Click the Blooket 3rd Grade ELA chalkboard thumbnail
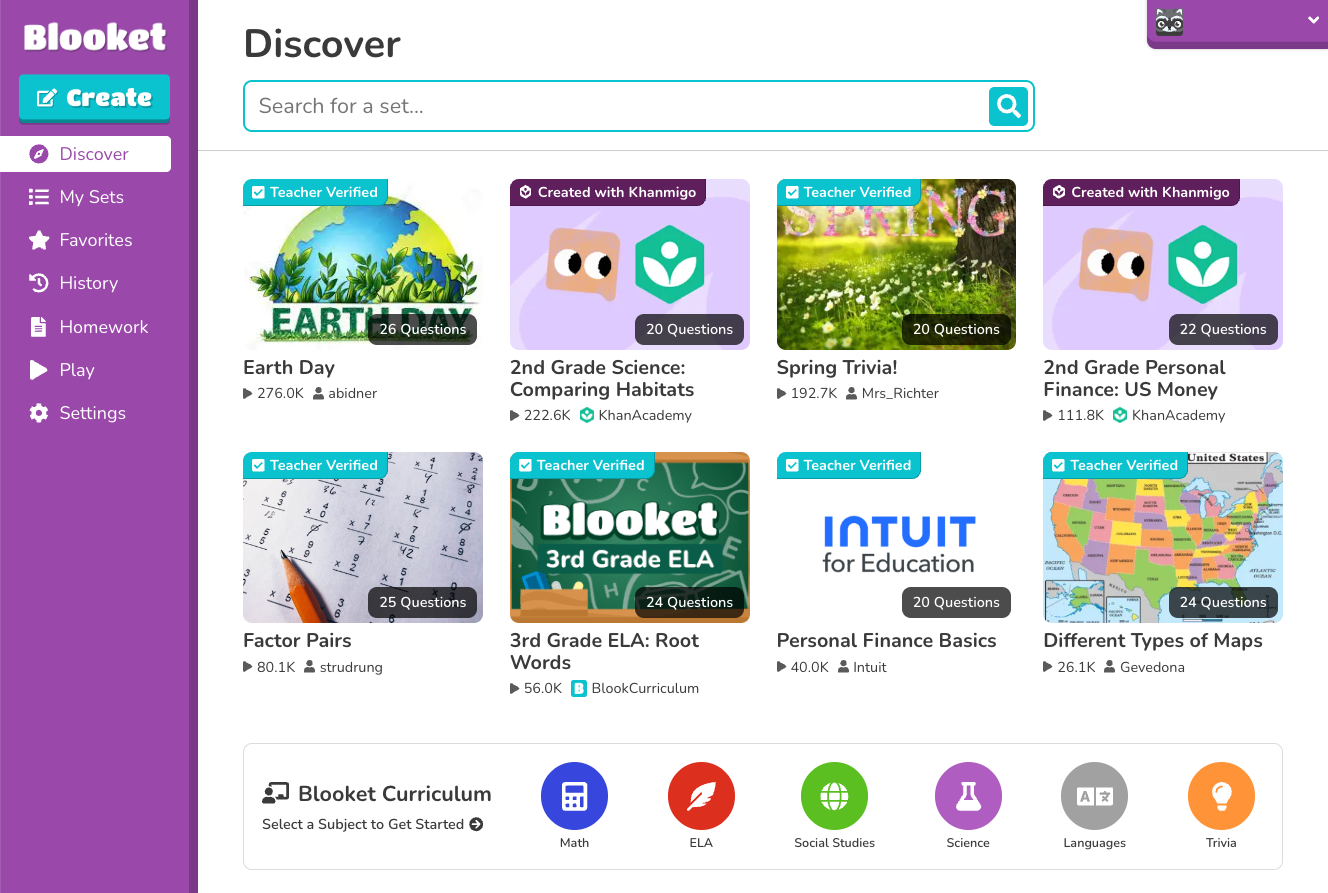The height and width of the screenshot is (893, 1328). pos(630,537)
